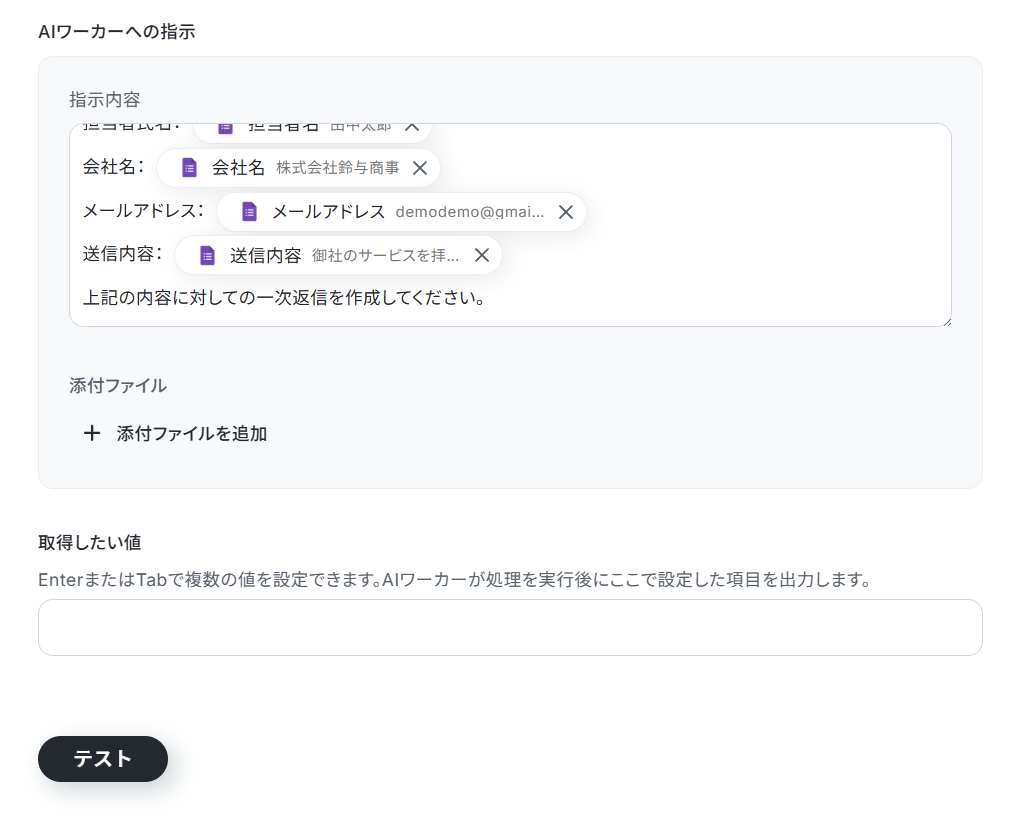The width and height of the screenshot is (1018, 817).
Task: Click the form icon in 送信内容 chip
Action: pos(207,255)
